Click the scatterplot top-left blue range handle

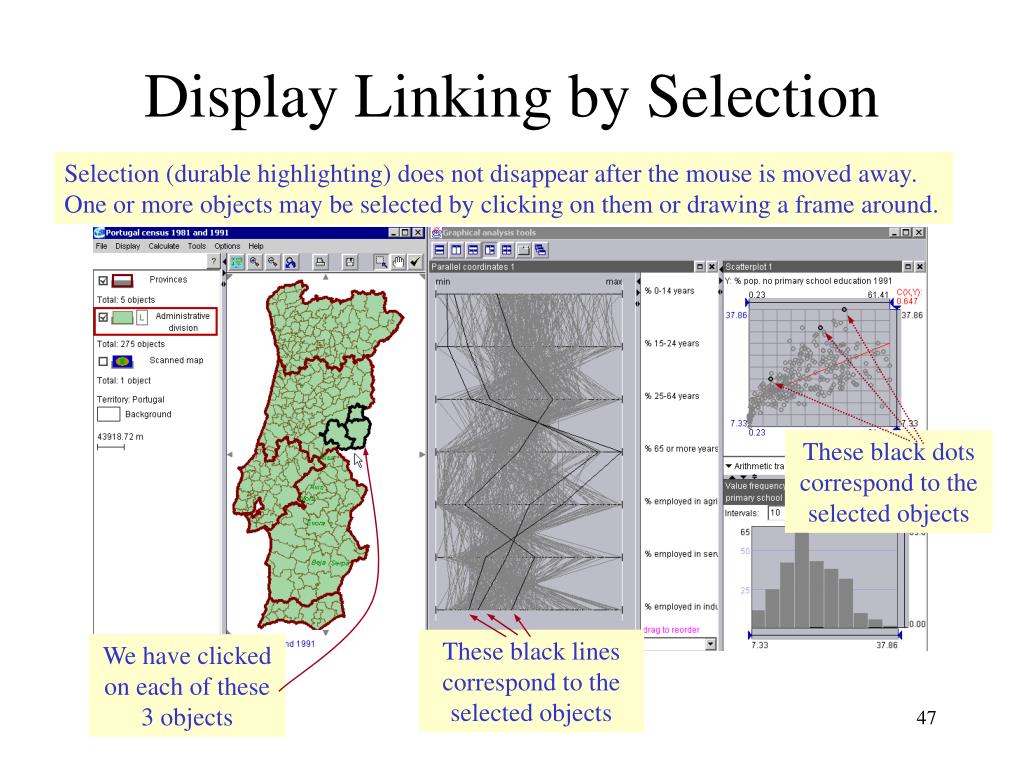pos(748,302)
